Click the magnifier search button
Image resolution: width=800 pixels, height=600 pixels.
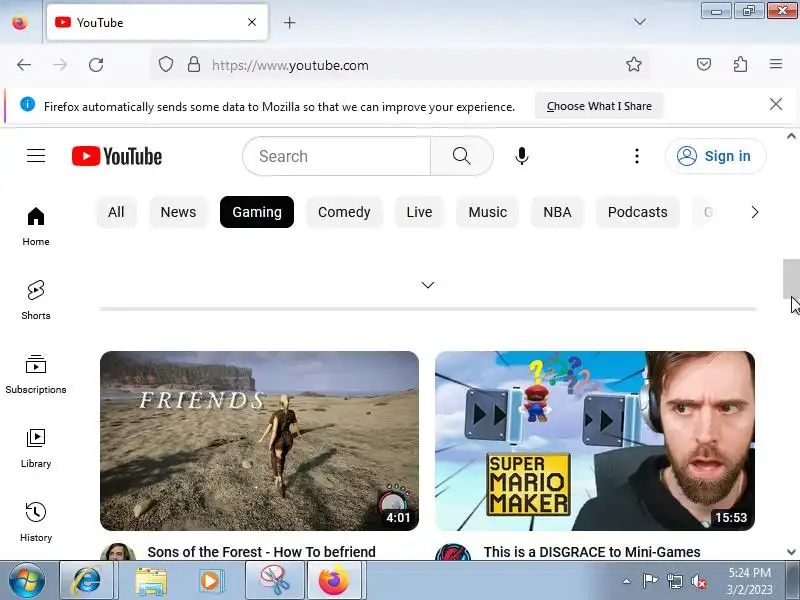(x=462, y=156)
